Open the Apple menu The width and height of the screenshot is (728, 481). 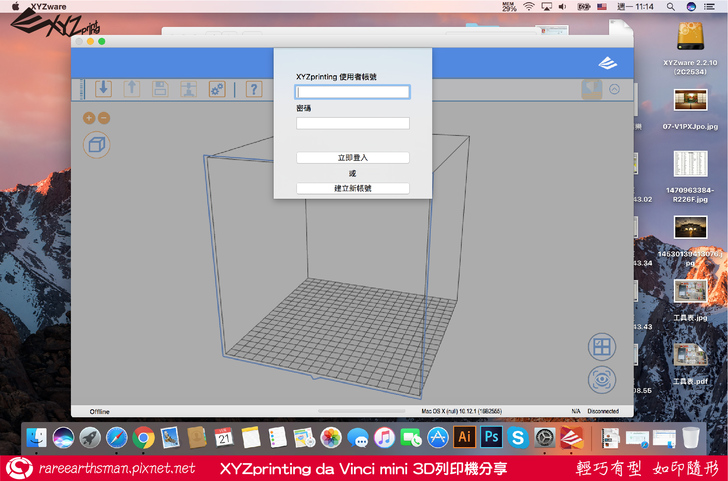pyautogui.click(x=14, y=6)
